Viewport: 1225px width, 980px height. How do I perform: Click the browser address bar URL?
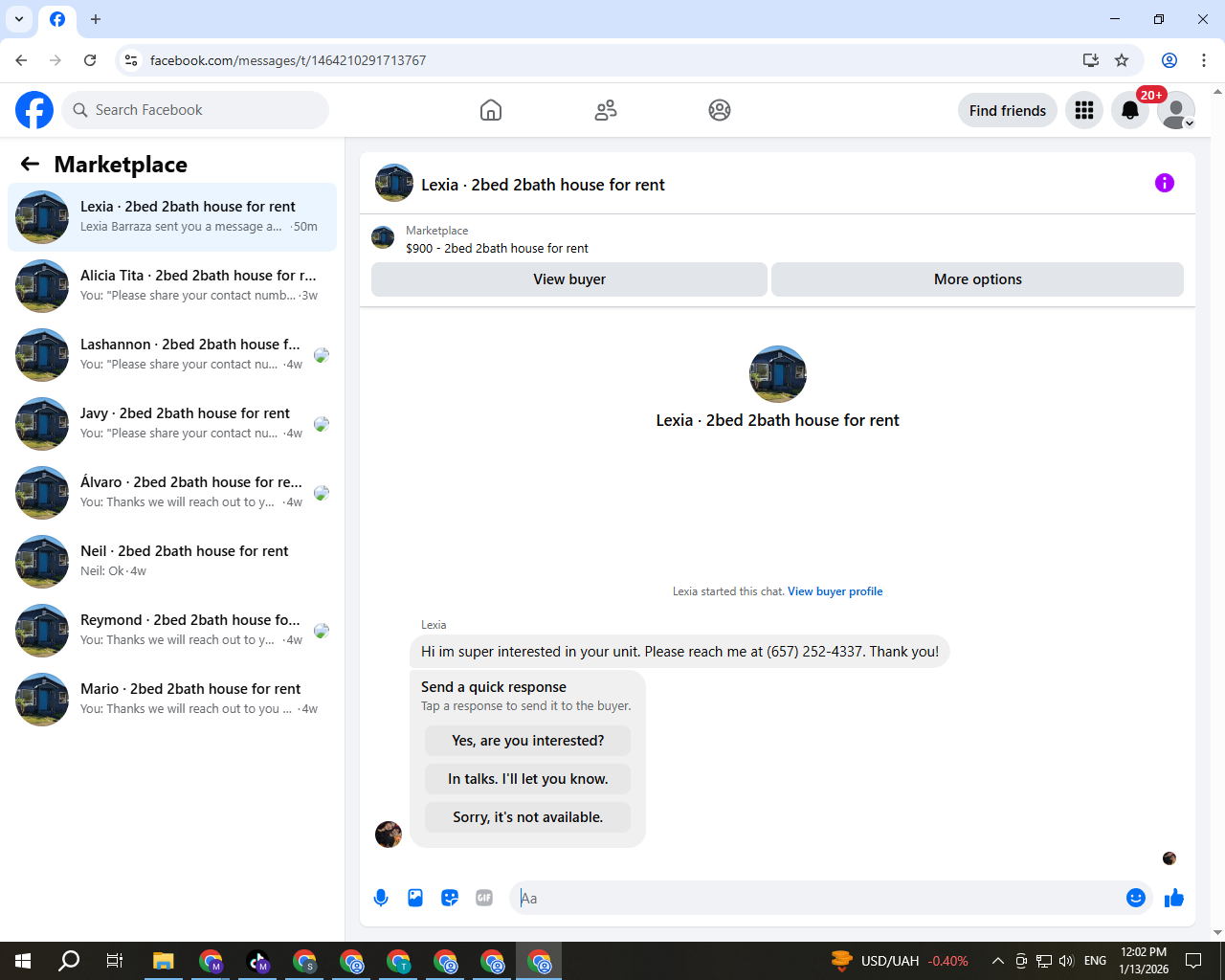288,60
